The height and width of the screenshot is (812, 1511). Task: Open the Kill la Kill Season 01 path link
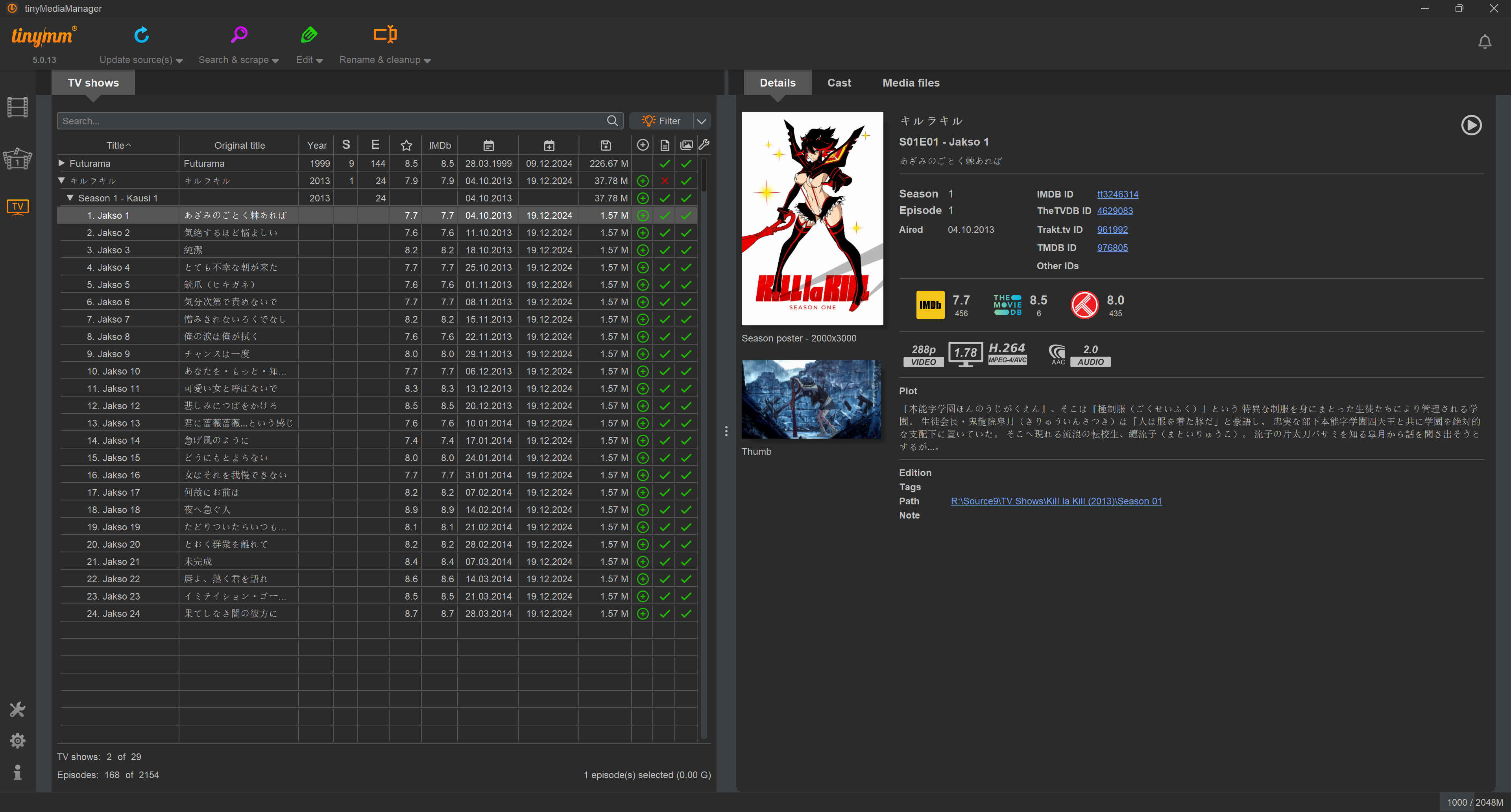point(1056,501)
